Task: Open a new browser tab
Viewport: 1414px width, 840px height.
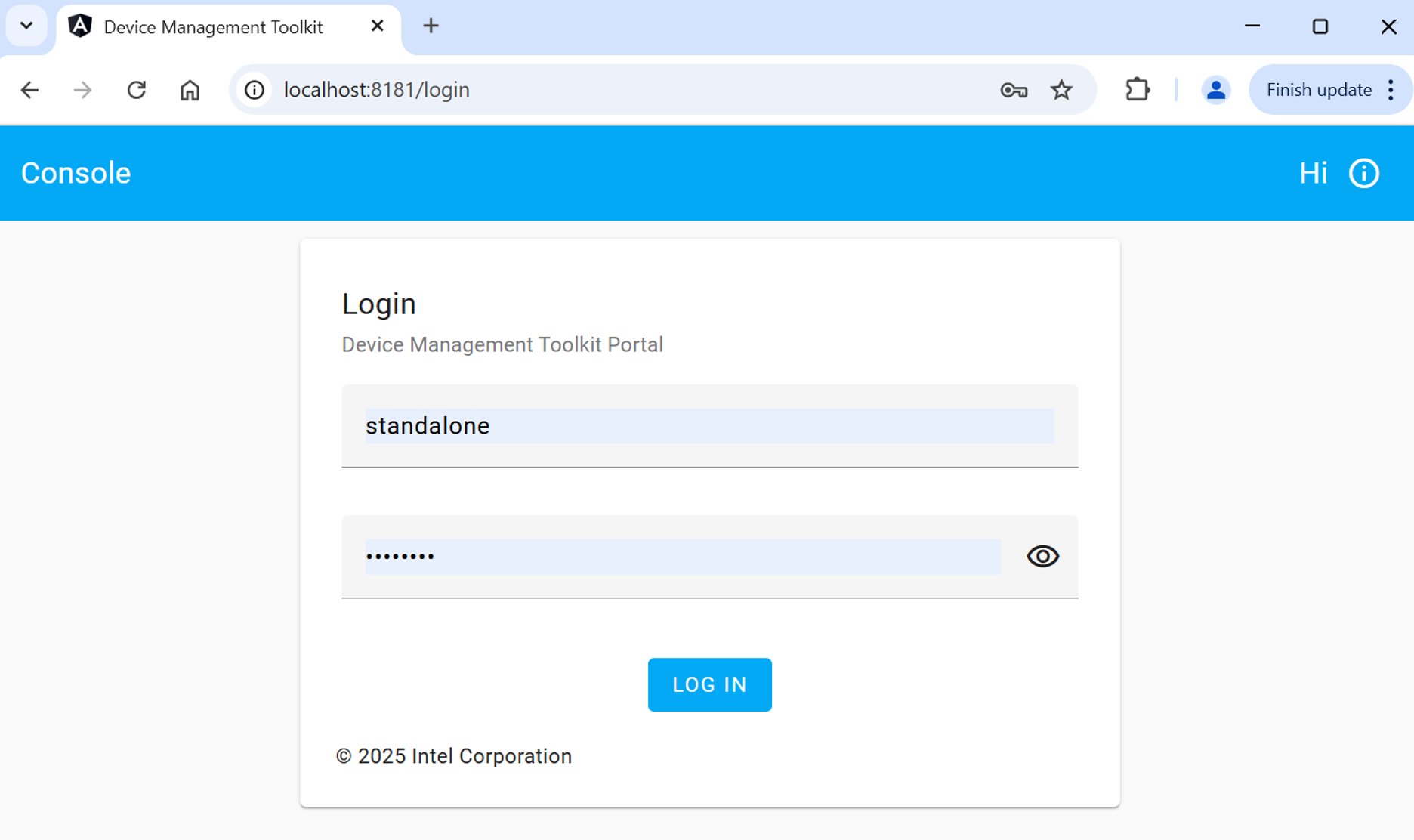Action: [x=431, y=25]
